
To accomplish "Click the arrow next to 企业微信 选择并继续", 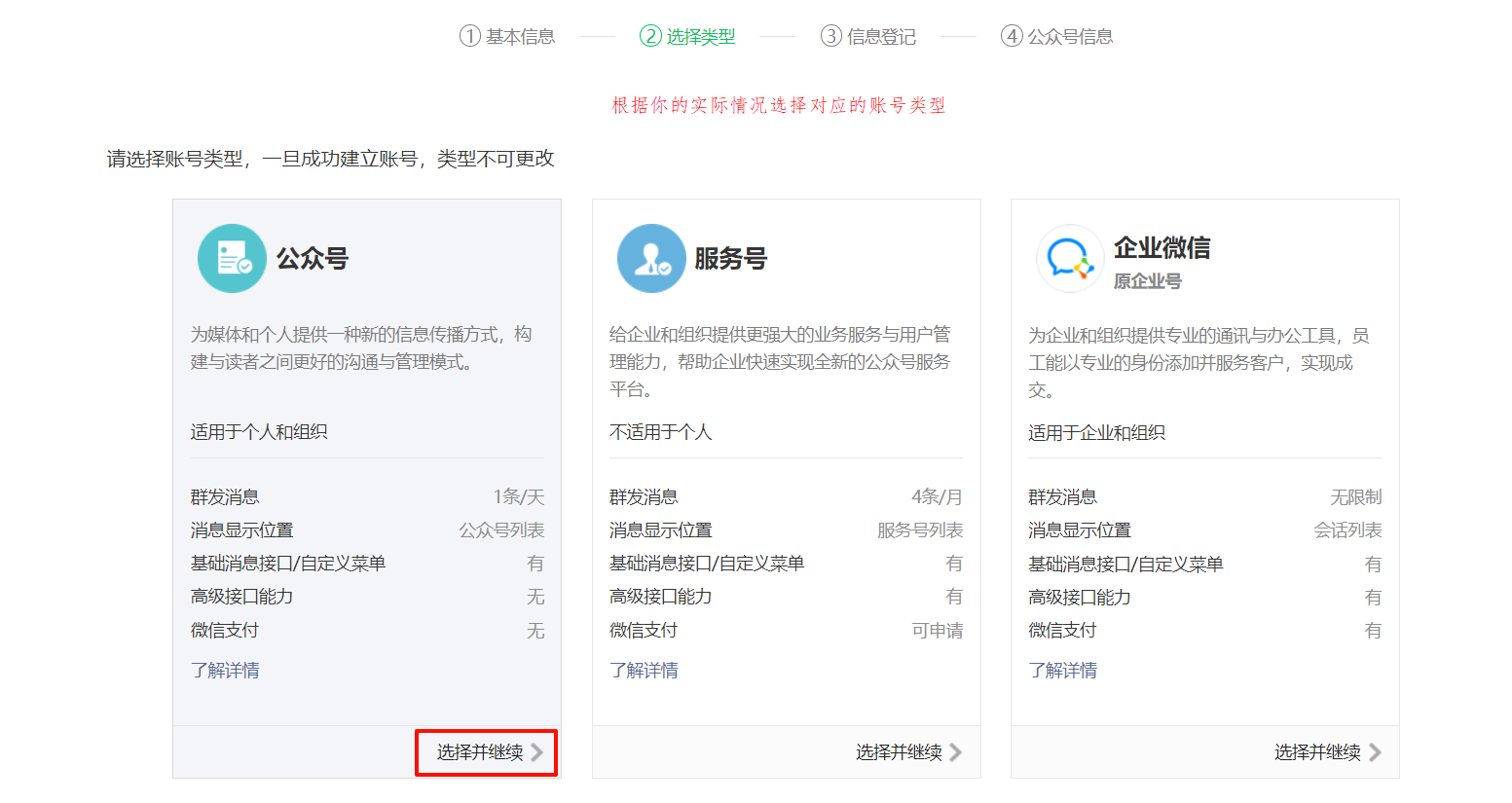I will click(1375, 752).
